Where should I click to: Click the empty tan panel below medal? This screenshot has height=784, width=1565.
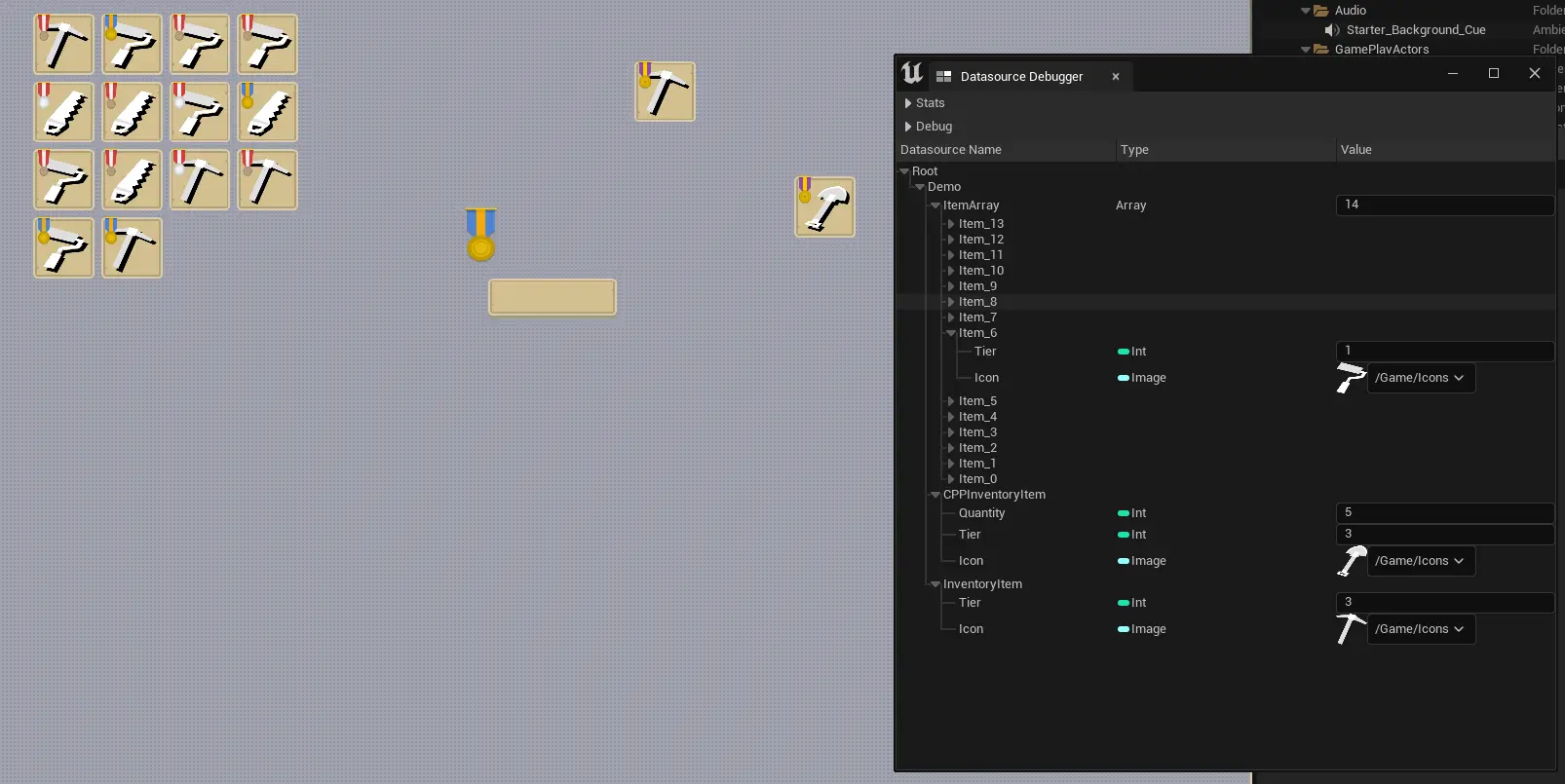click(x=553, y=297)
